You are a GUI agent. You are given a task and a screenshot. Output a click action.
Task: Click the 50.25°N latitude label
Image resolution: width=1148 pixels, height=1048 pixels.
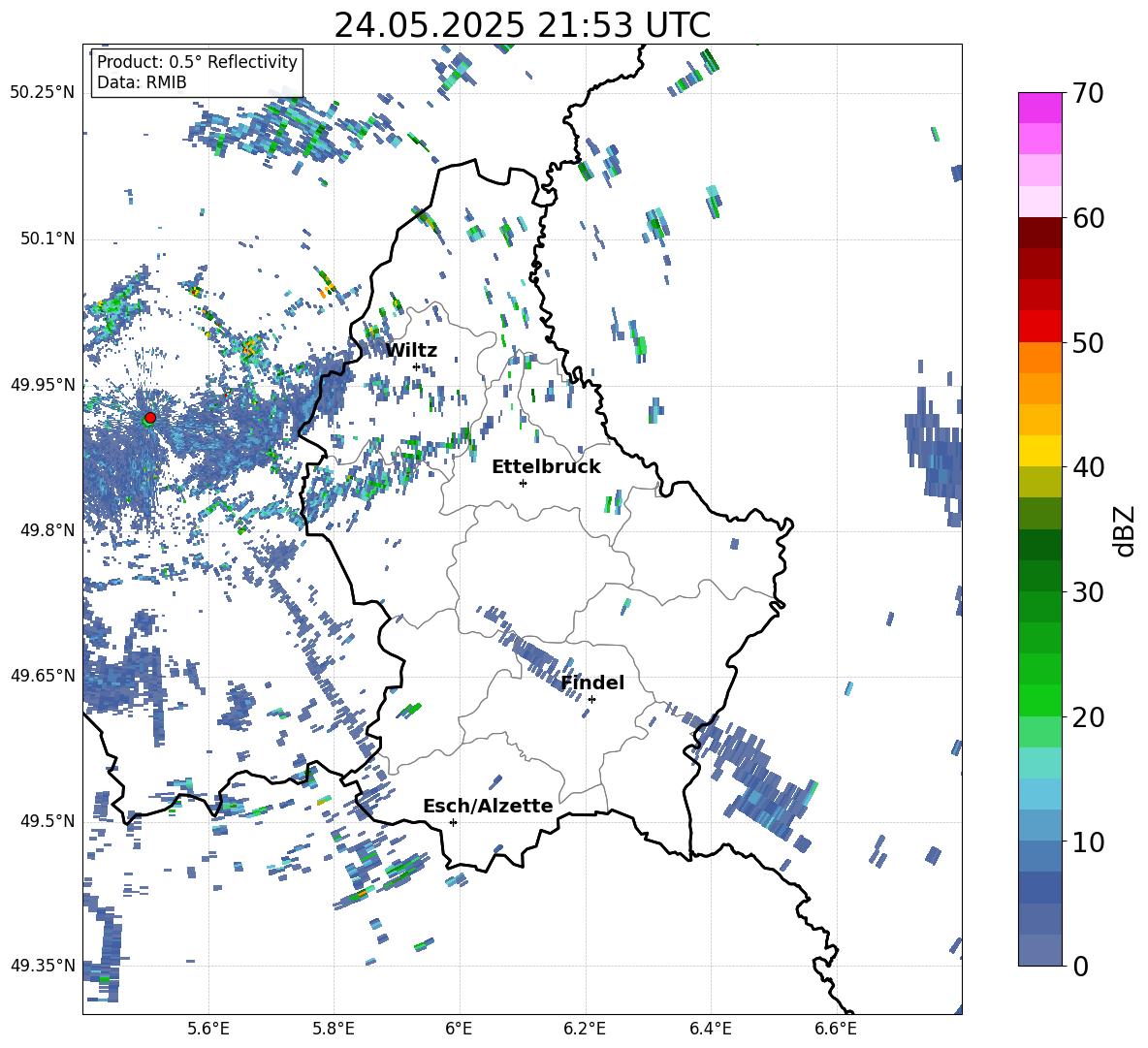pos(43,93)
